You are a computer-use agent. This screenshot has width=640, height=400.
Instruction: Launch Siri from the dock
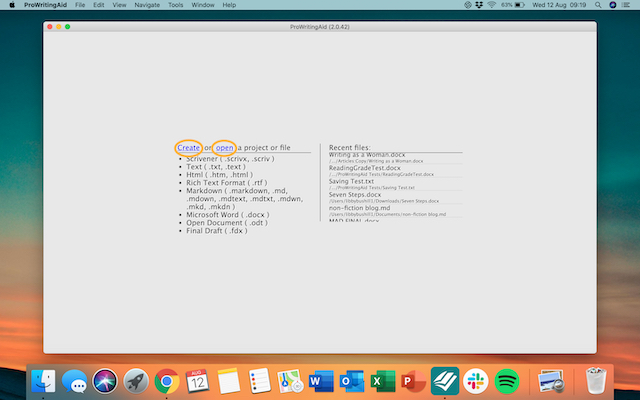pos(105,381)
